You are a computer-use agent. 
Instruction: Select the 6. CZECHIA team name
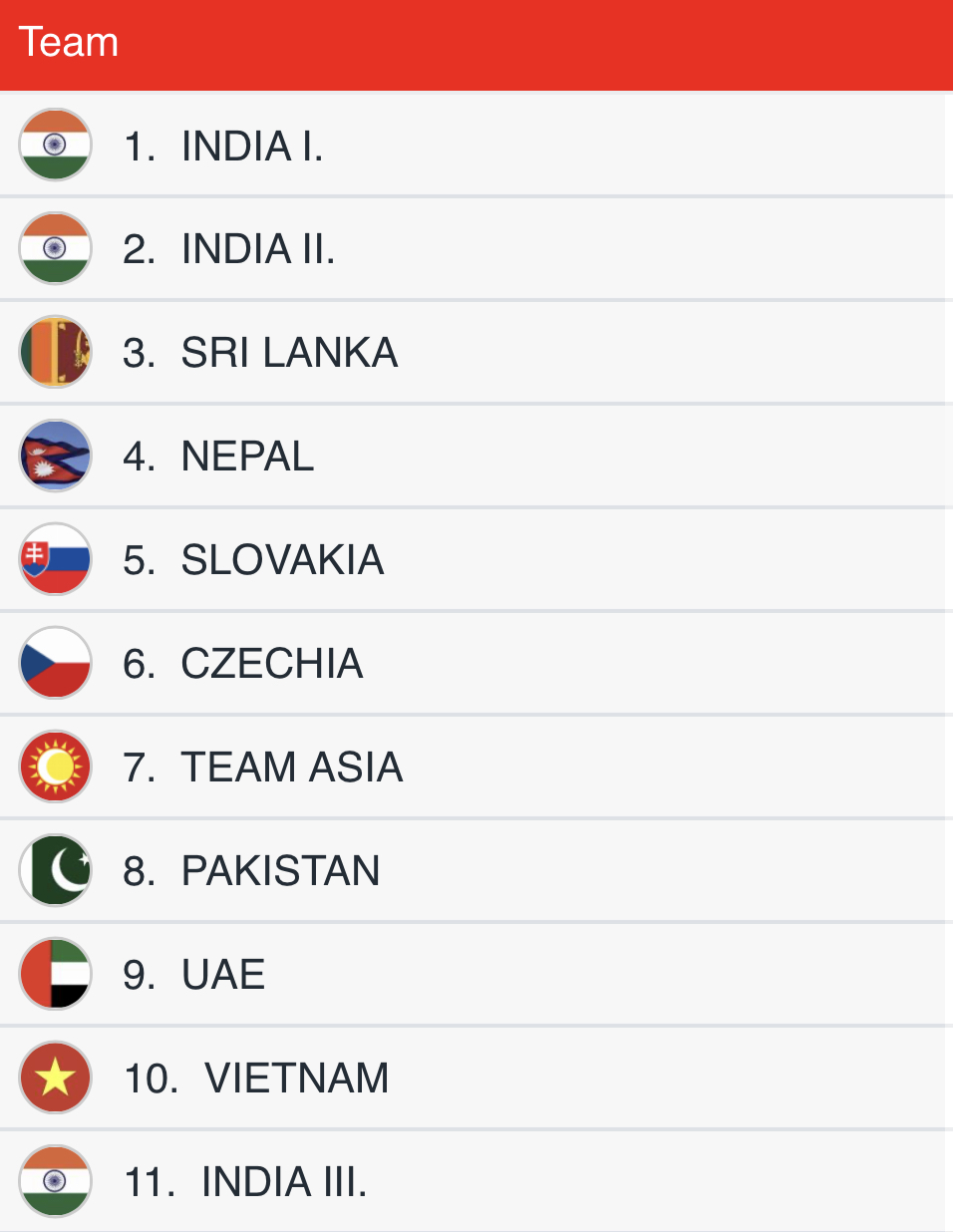243,664
